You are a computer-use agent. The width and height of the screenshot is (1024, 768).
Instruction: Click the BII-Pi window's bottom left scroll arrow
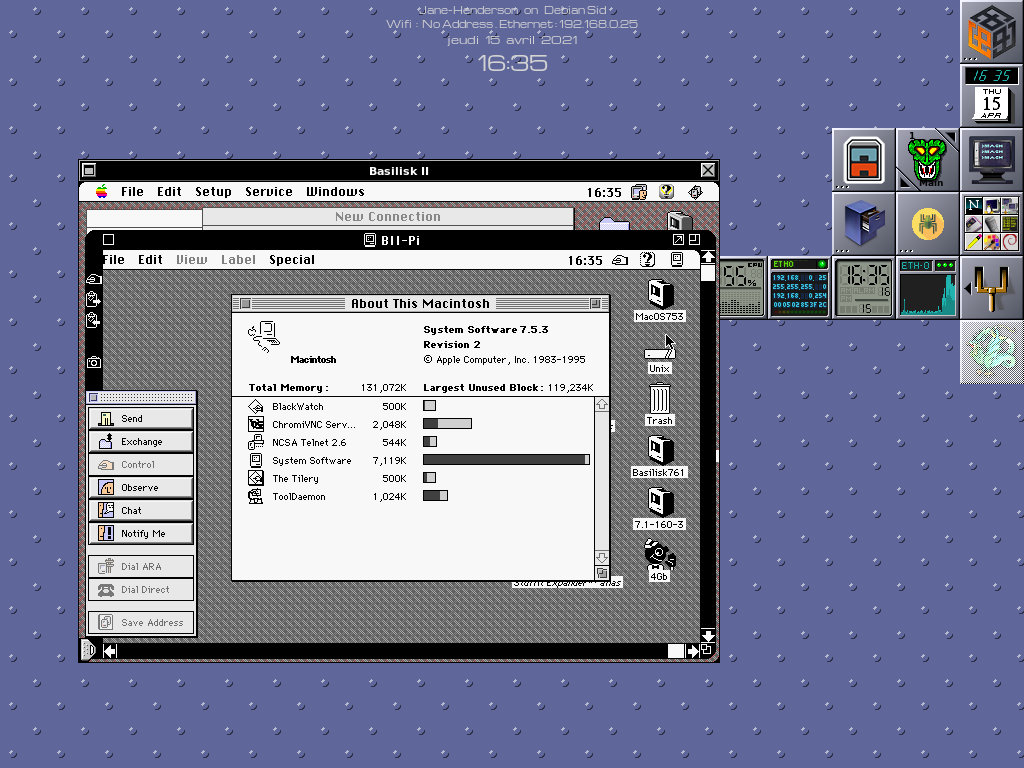point(110,651)
